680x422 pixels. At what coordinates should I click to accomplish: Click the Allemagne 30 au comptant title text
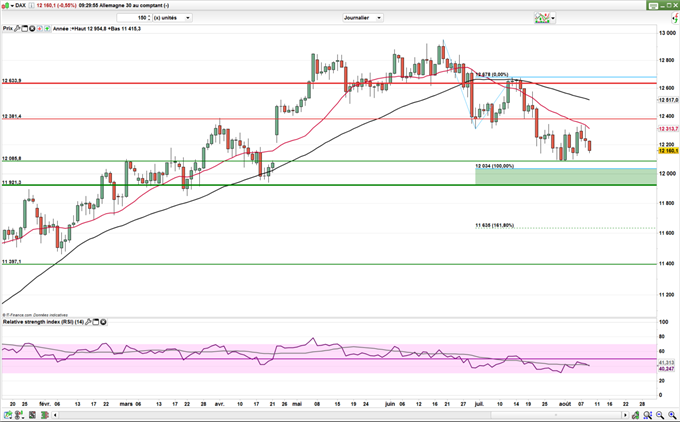[132, 6]
